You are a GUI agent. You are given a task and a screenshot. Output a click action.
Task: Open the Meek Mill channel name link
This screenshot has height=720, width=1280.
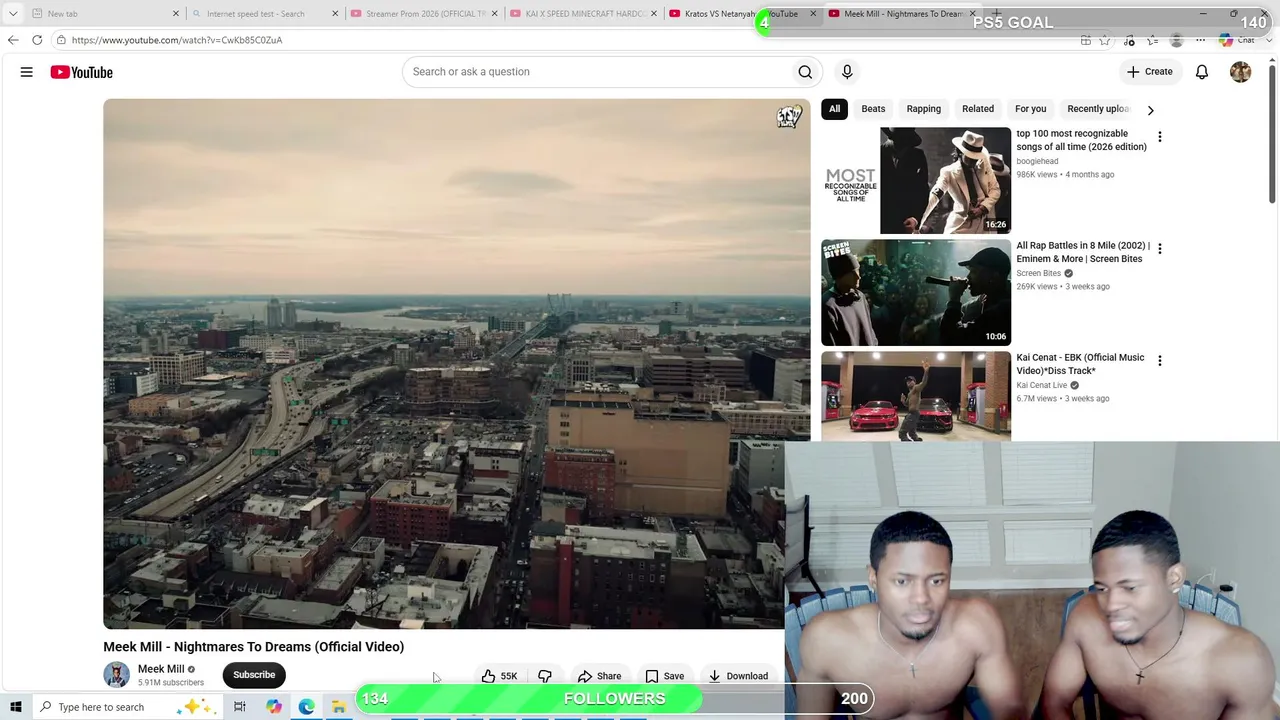tap(161, 669)
